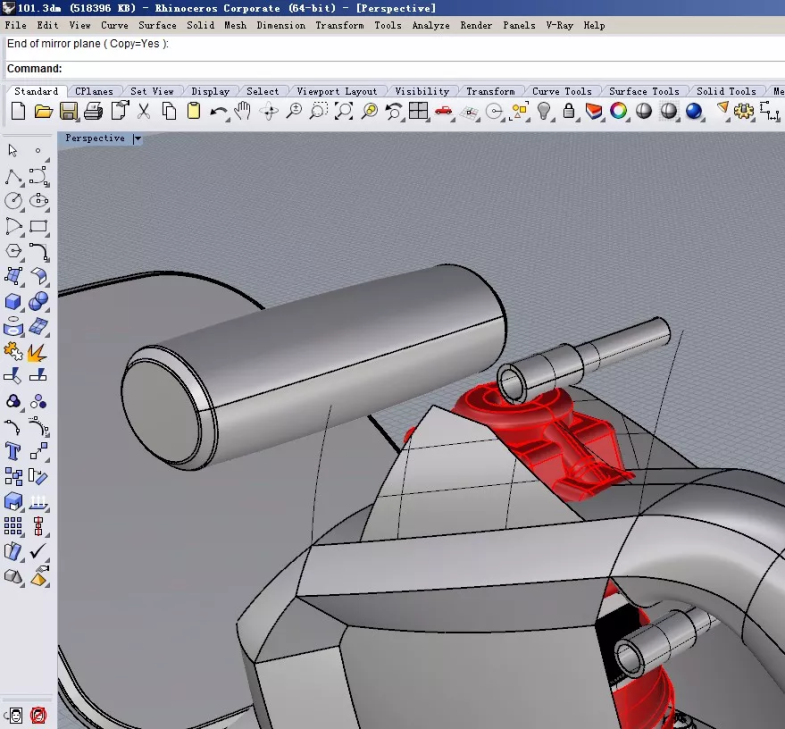Open the Transform menu
785x729 pixels.
click(339, 25)
